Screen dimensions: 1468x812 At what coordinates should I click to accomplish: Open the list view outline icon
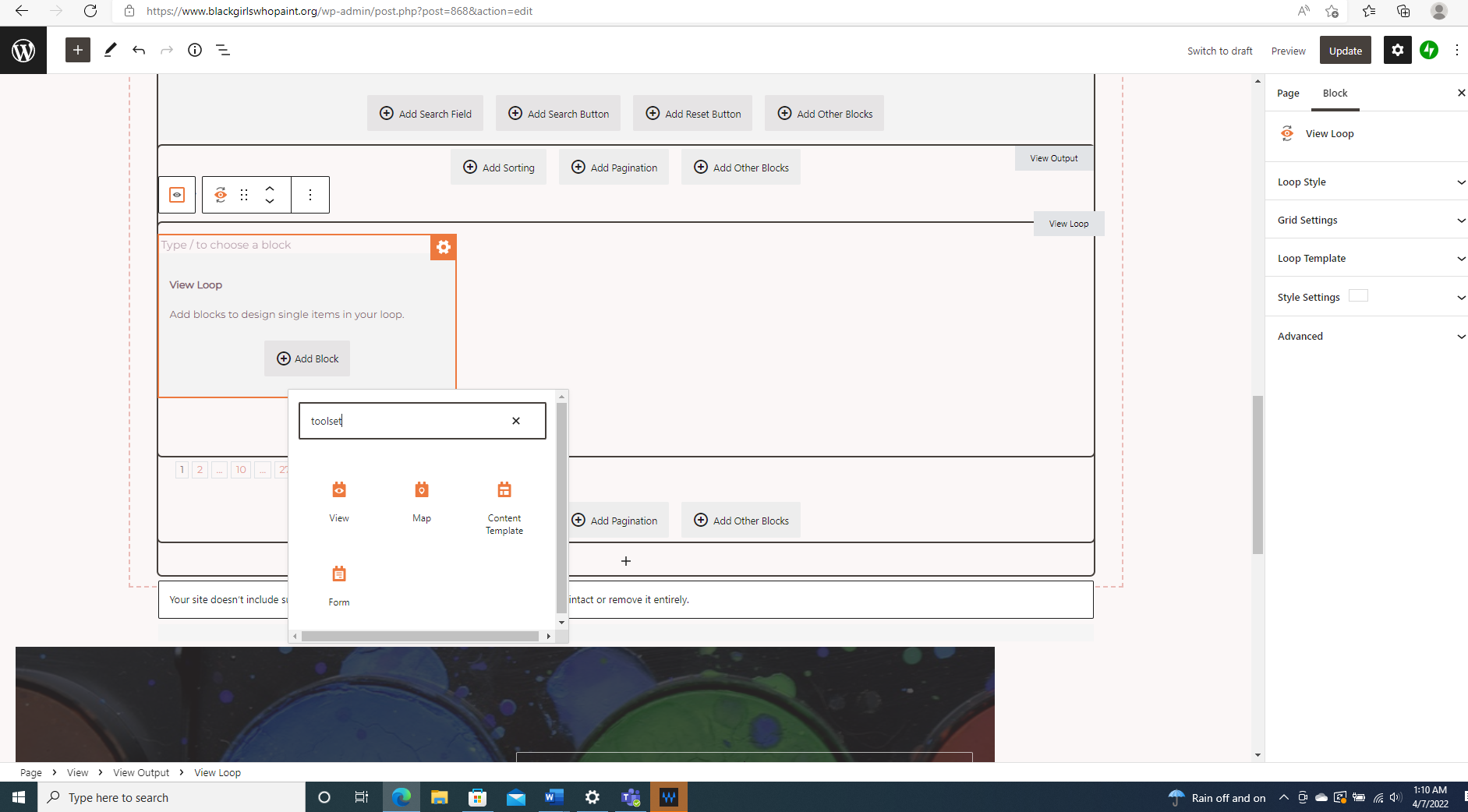(223, 50)
